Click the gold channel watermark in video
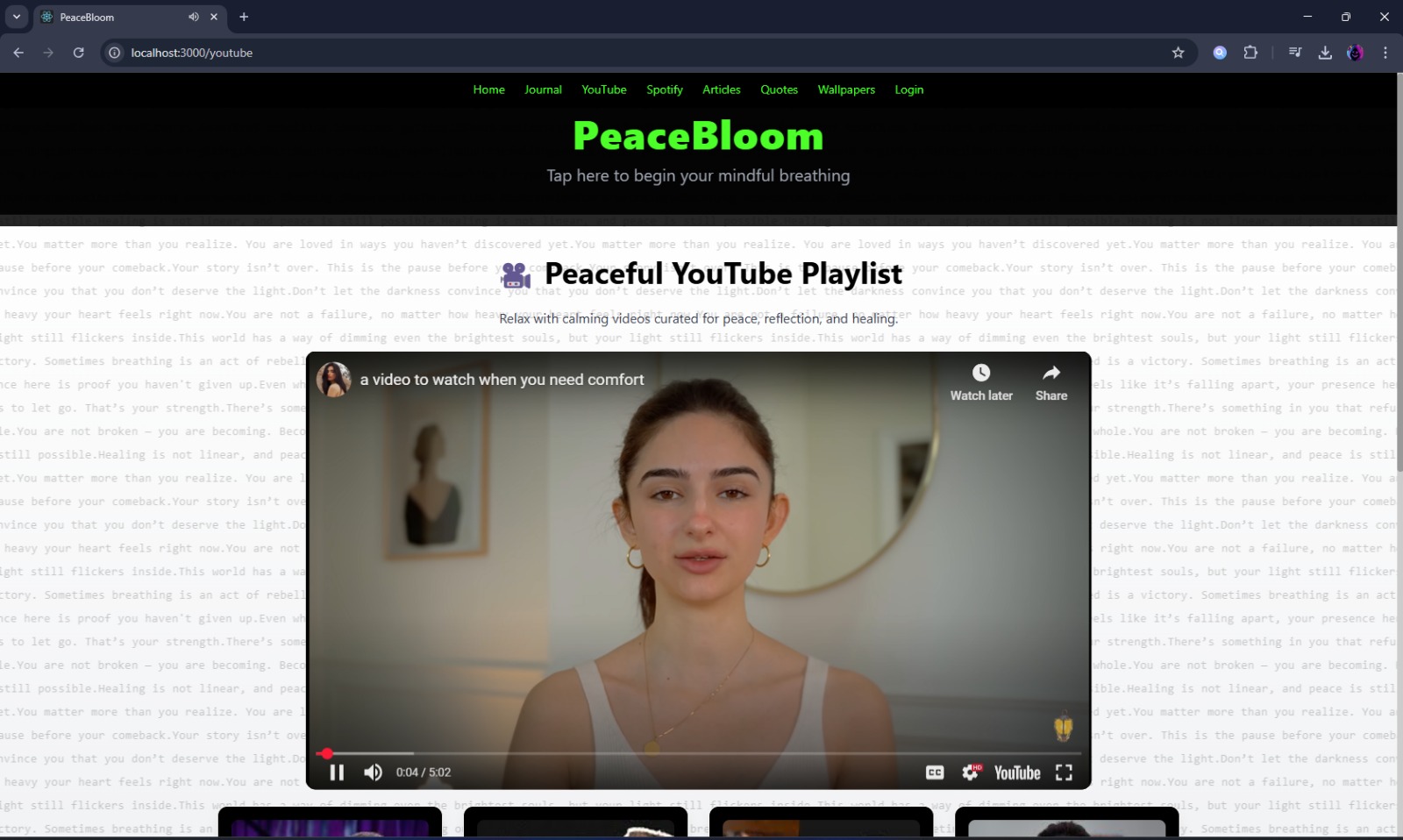Screen dimensions: 1403x840 pos(1063,728)
